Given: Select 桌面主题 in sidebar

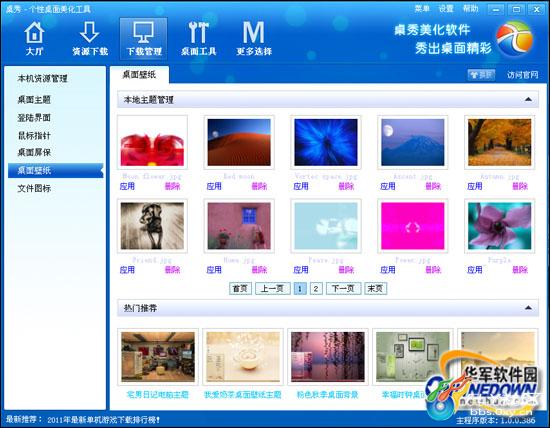Looking at the screenshot, I should point(34,100).
